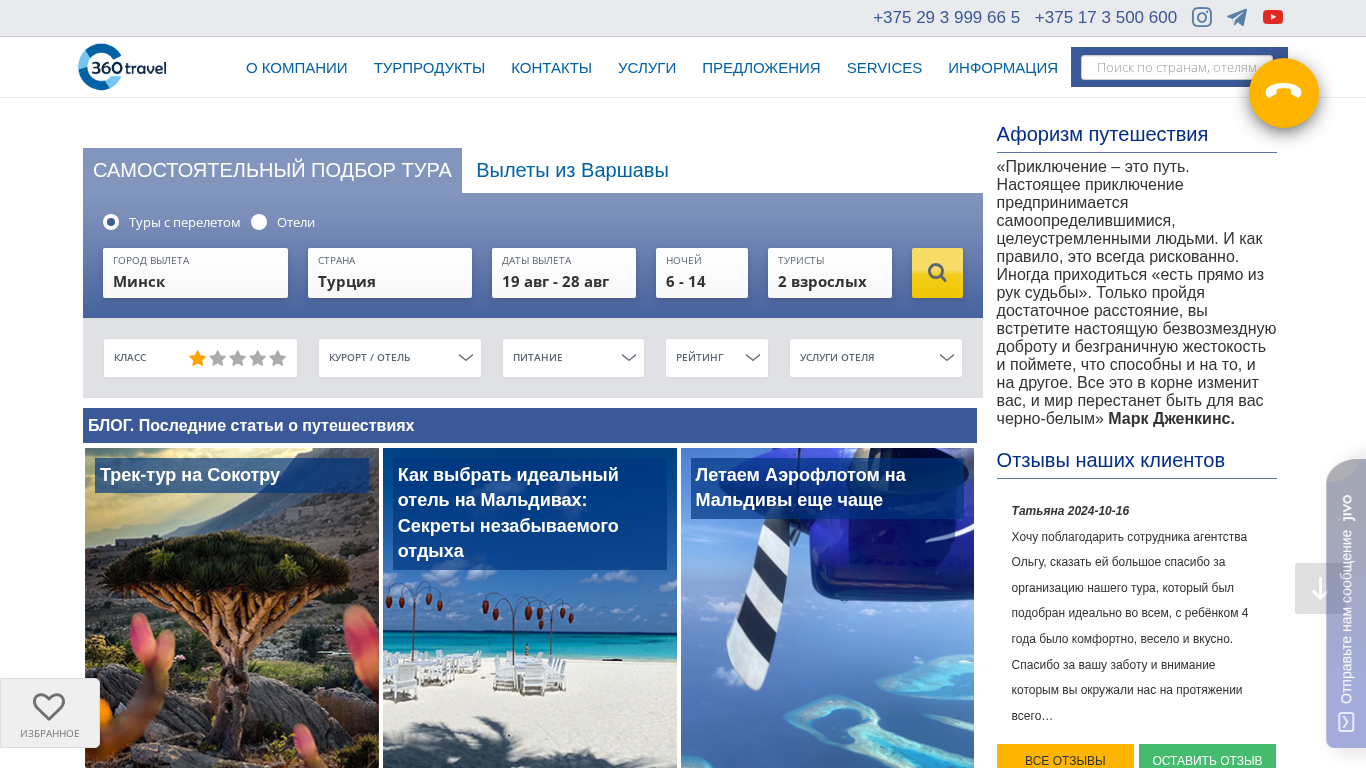Open the Избранное favorites heart
The width and height of the screenshot is (1366, 768).
tap(49, 713)
